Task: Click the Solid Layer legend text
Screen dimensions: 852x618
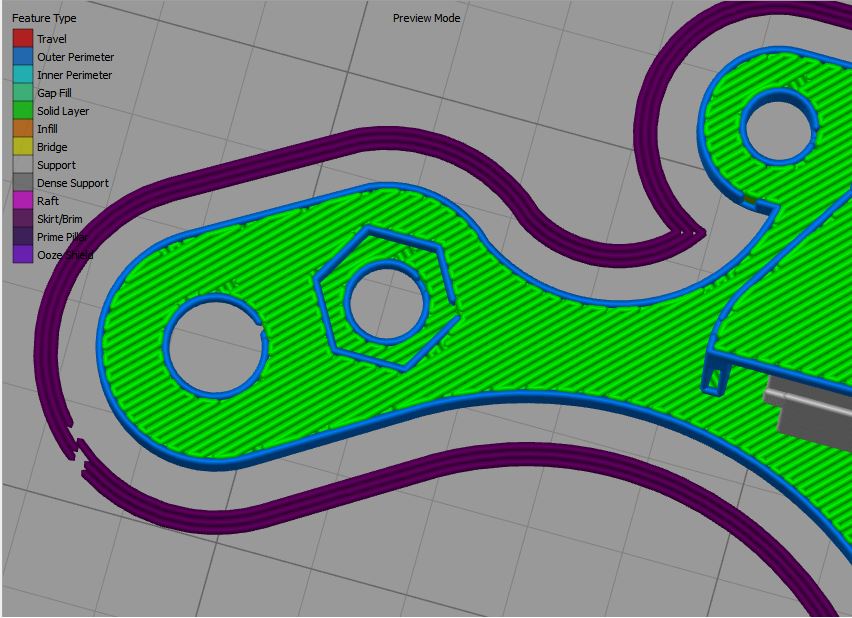Action: pos(63,111)
